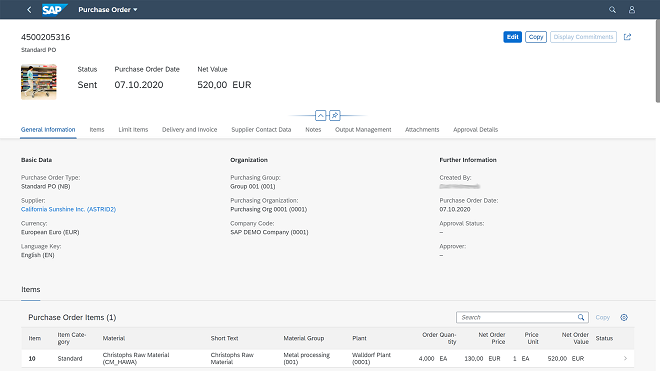Click English (EN) language key value
This screenshot has width=660, height=371.
click(x=37, y=255)
